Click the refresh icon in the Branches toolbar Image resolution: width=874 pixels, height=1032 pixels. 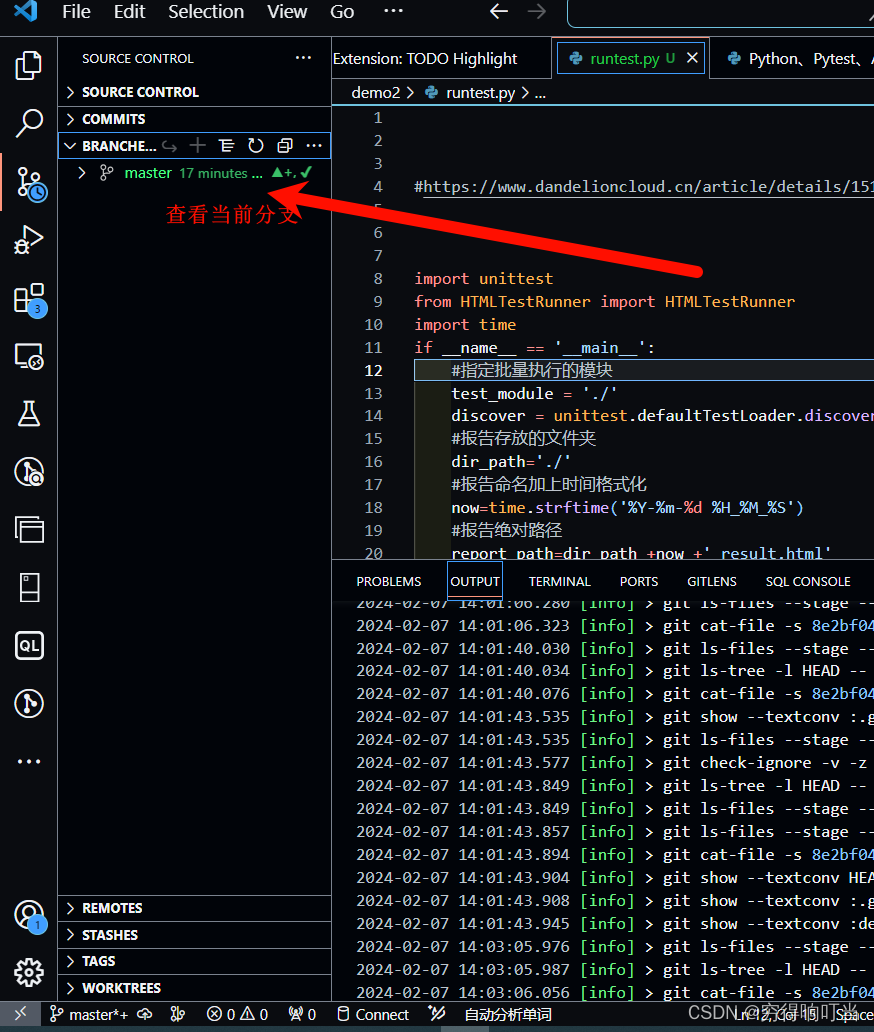point(257,146)
